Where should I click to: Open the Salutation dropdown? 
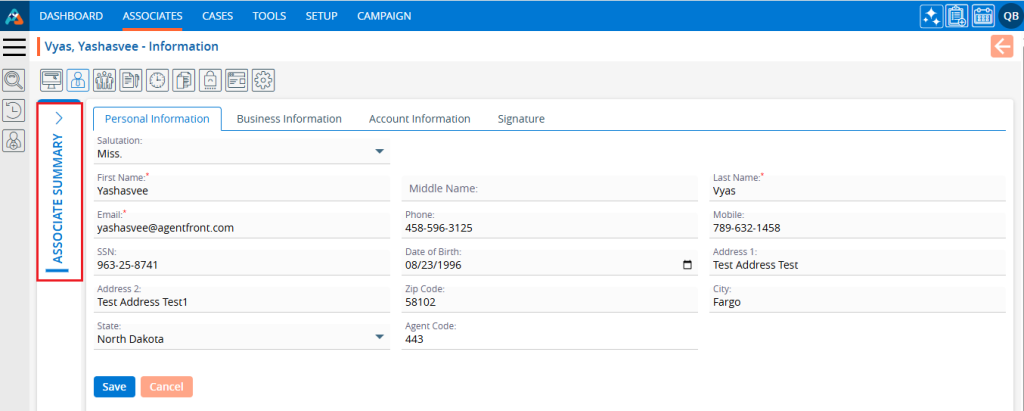coord(379,152)
